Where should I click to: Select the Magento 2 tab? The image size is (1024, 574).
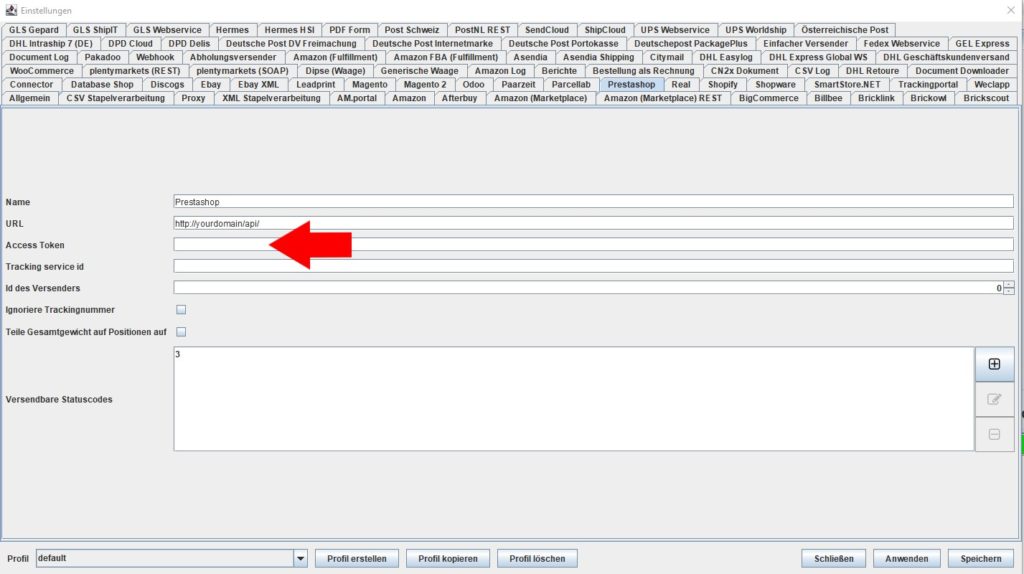424,84
